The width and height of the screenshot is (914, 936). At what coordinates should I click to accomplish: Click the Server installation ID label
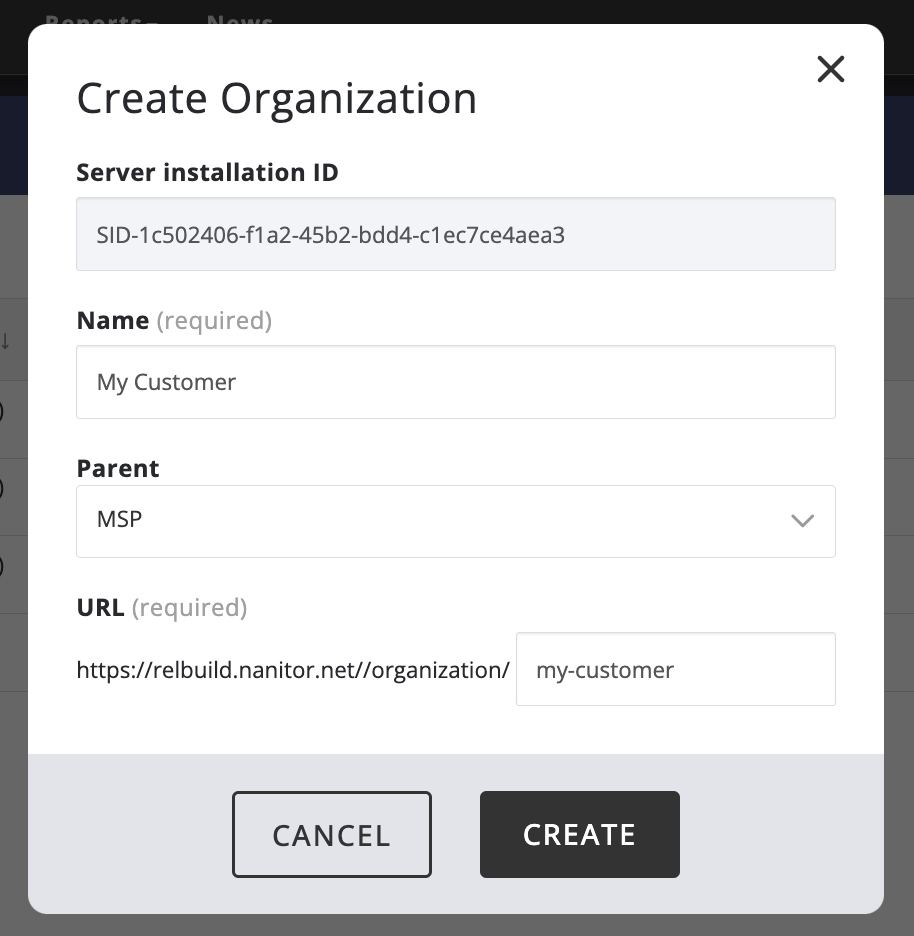pyautogui.click(x=208, y=172)
